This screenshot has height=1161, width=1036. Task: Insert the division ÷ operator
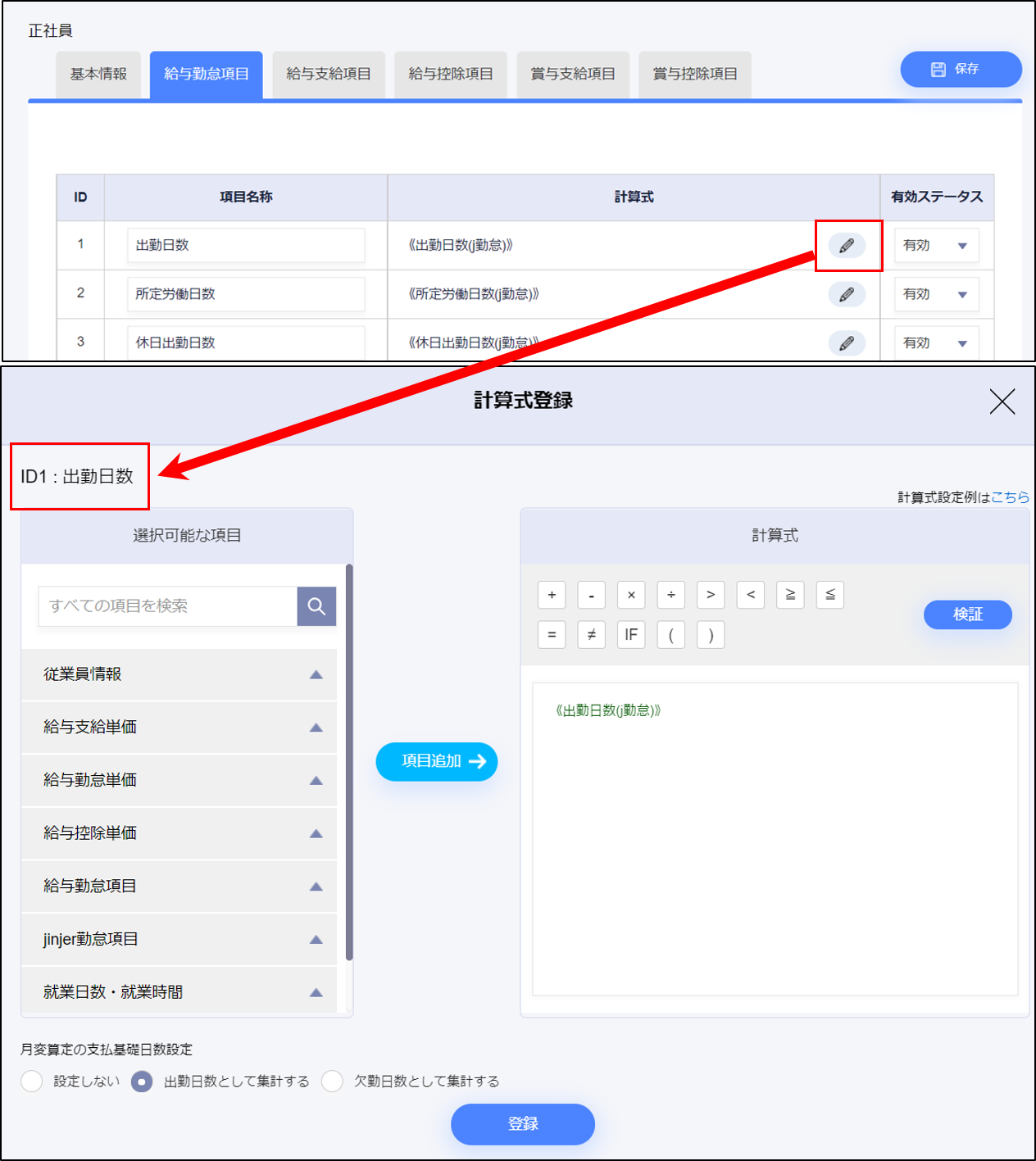pos(671,595)
